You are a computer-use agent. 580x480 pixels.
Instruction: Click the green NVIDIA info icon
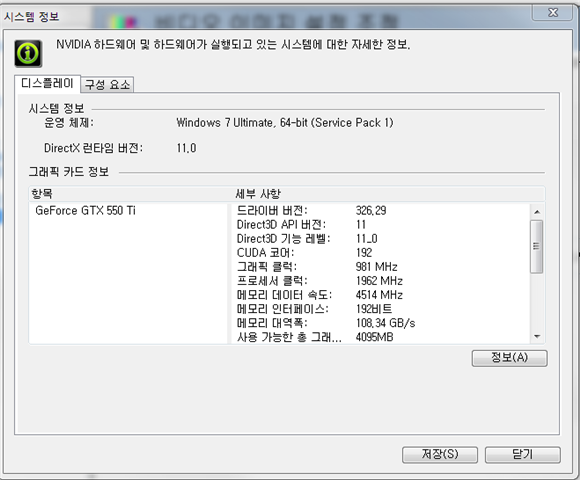(28, 54)
